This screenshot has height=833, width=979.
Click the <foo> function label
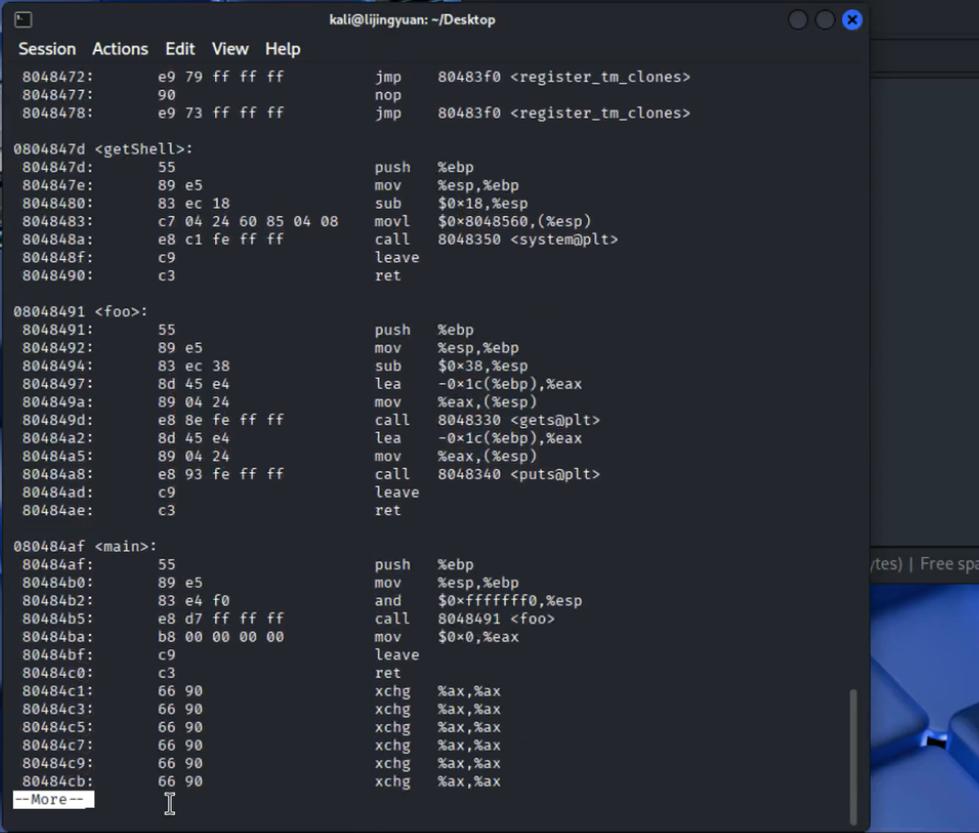click(121, 311)
